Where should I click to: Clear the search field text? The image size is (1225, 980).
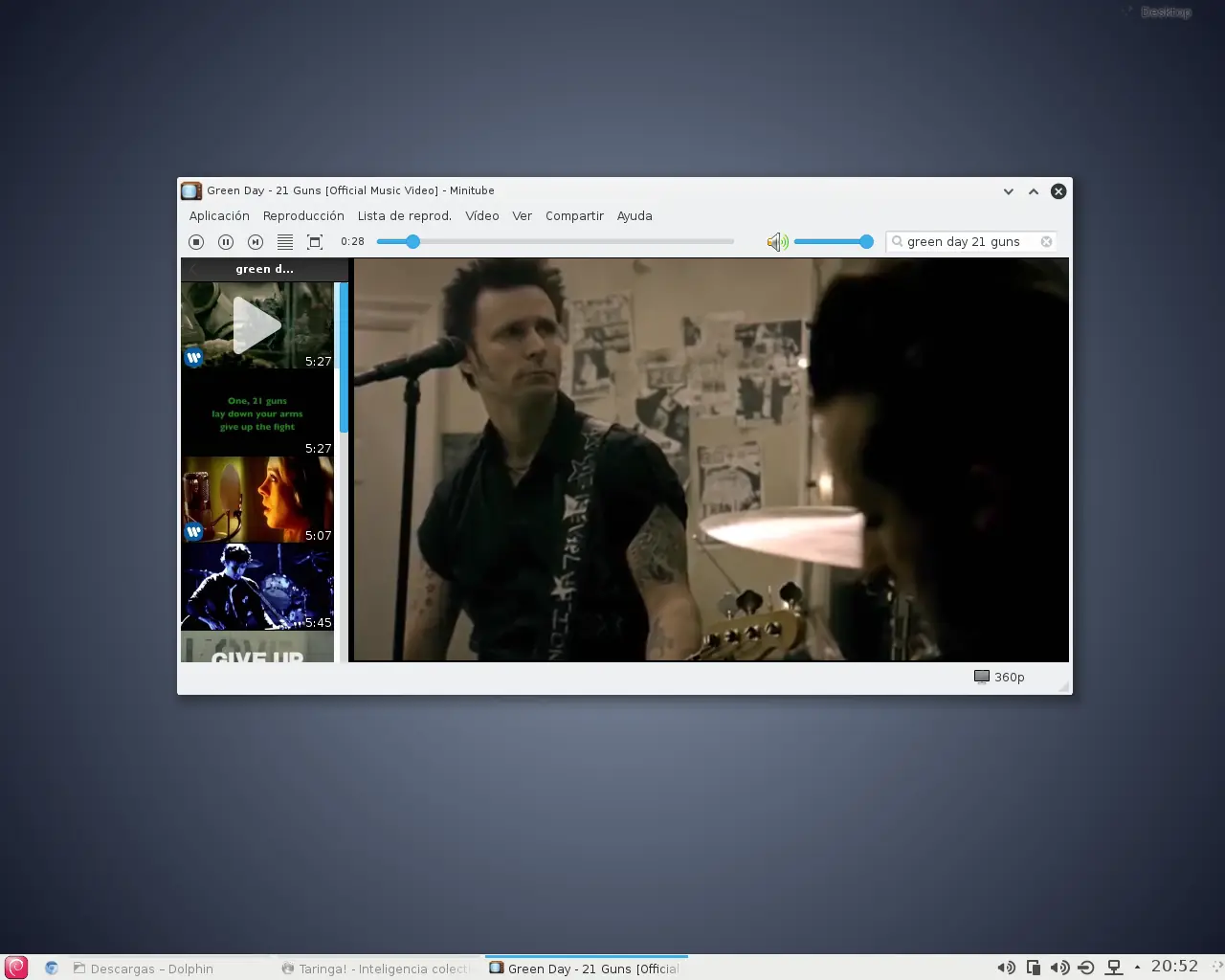[1046, 242]
